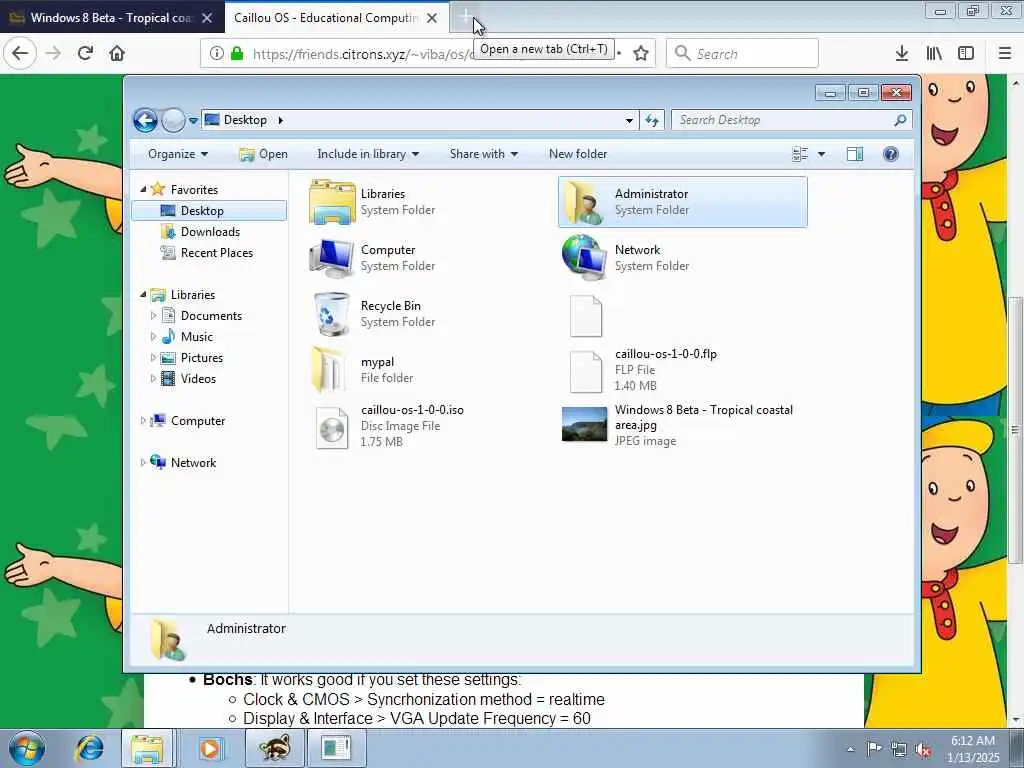The image size is (1024, 768).
Task: Open the view options dropdown arrow
Action: click(822, 154)
